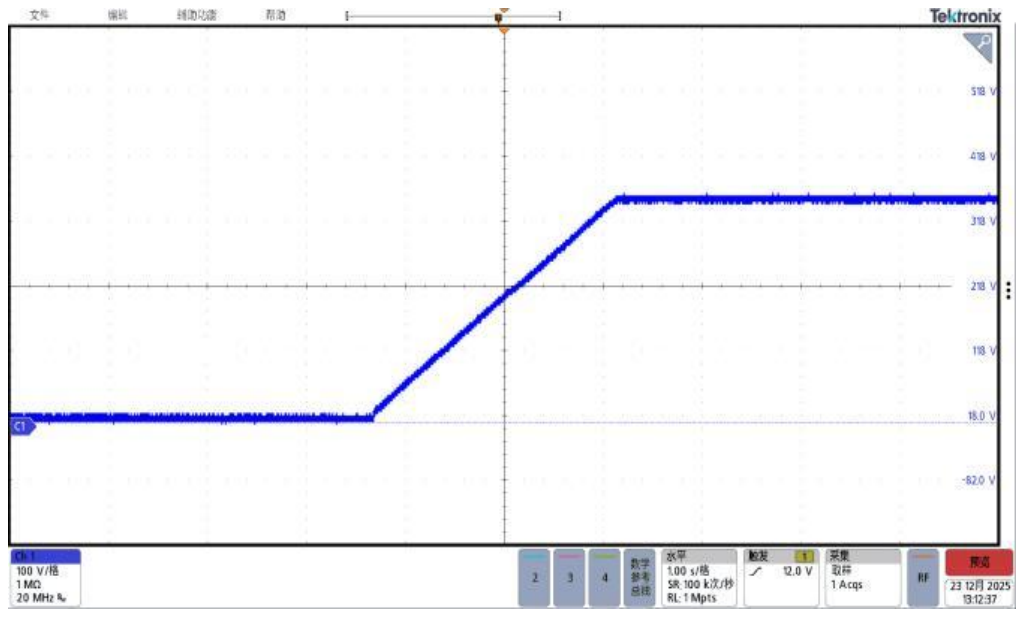Screen dimensions: 1024x617
Task: Click the 100 V/格 scale value
Action: [x=37, y=571]
